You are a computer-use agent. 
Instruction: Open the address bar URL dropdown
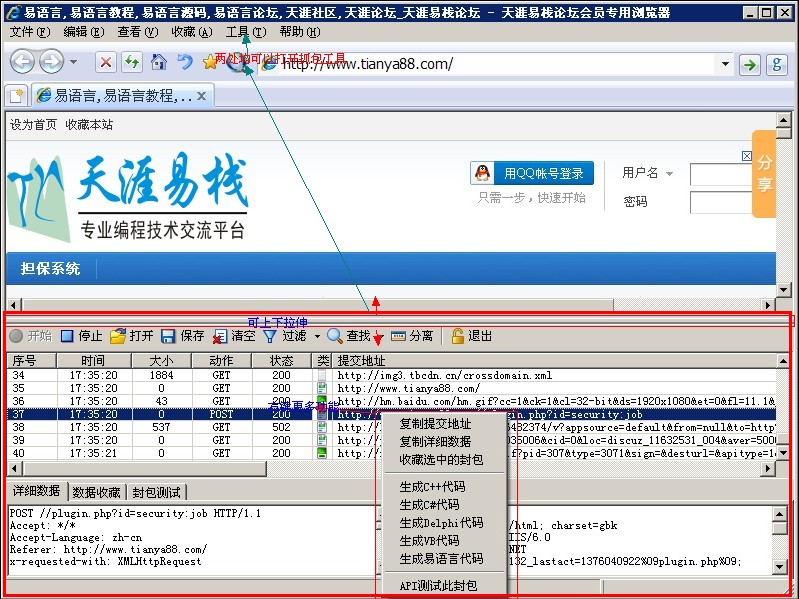pos(725,64)
